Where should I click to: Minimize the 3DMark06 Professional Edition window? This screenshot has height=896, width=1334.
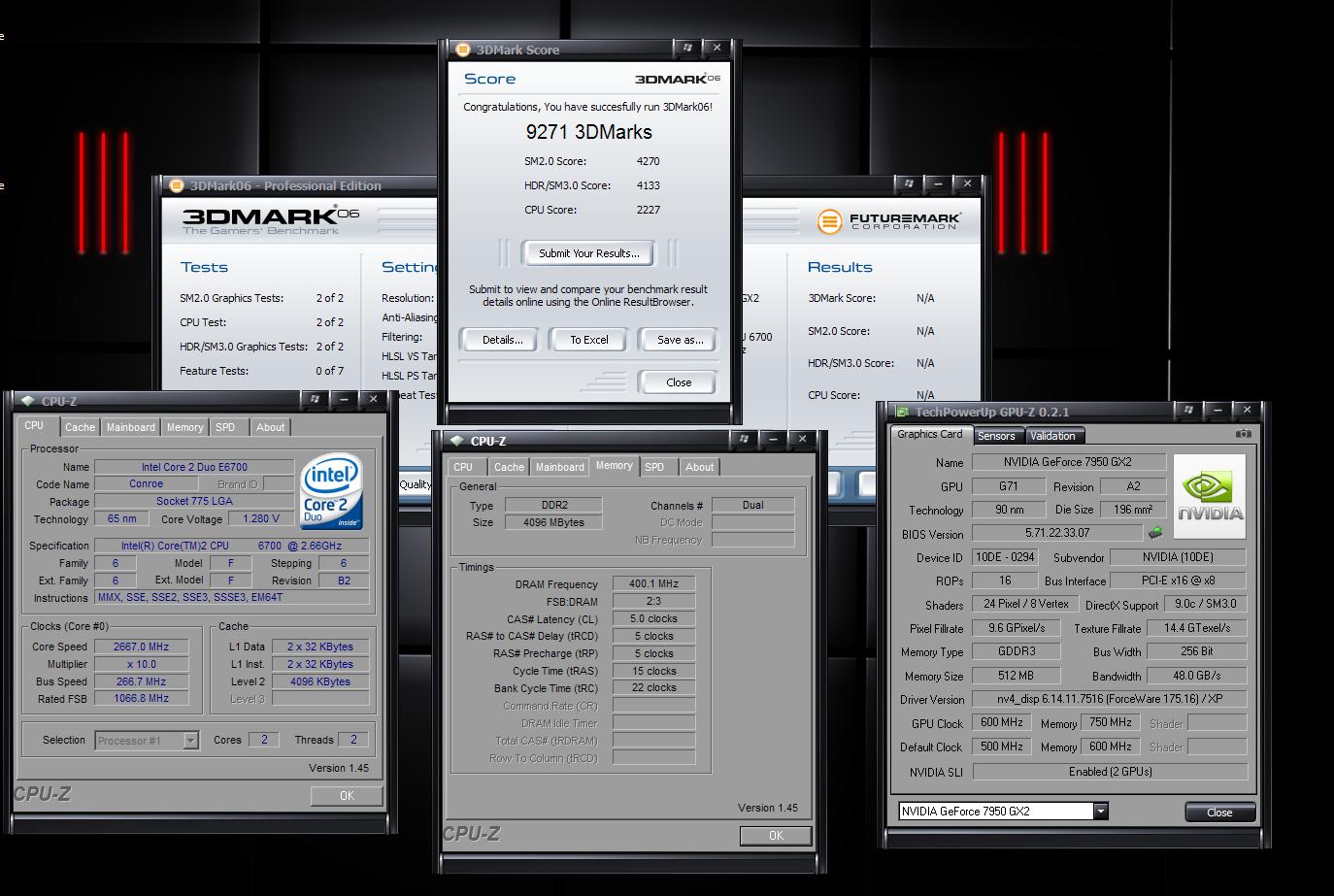938,183
